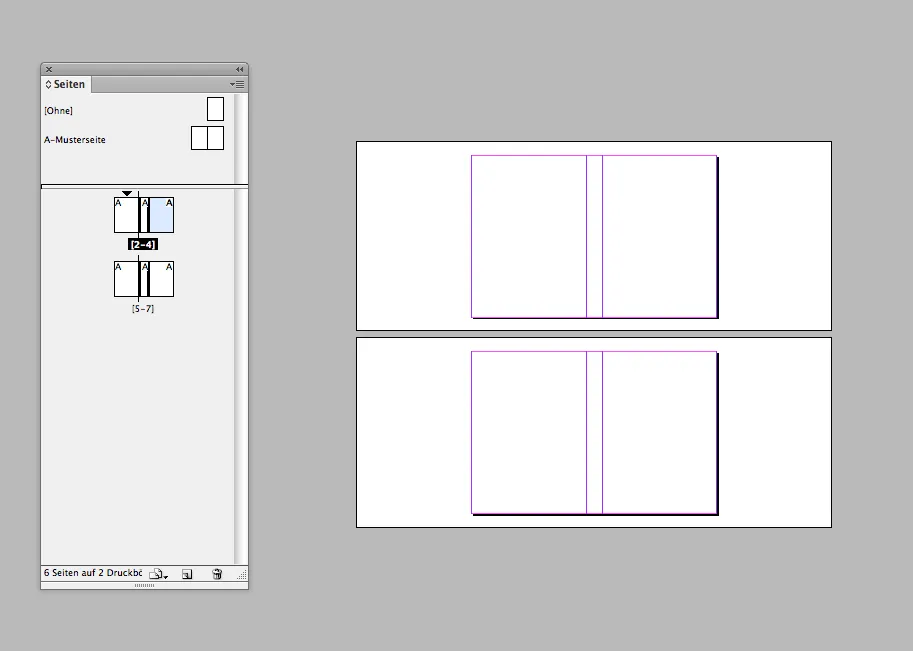Select the left page of spread 5–7
This screenshot has width=913, height=651.
point(125,279)
